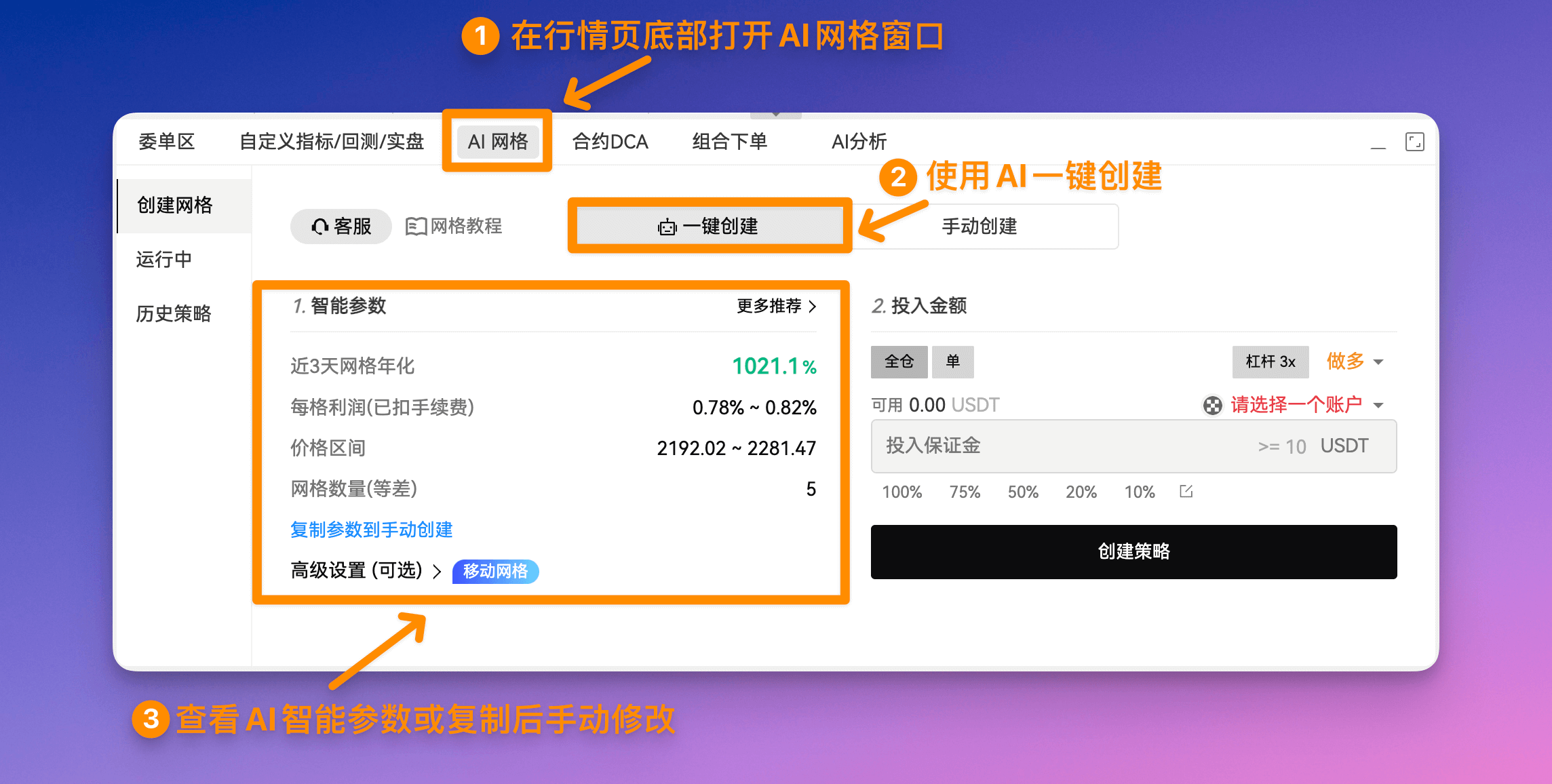Click the 移动网格 badge
The height and width of the screenshot is (784, 1552).
496,571
